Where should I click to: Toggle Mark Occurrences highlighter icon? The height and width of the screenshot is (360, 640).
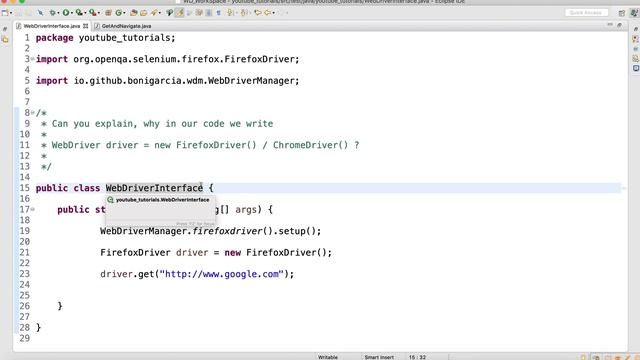coord(180,13)
